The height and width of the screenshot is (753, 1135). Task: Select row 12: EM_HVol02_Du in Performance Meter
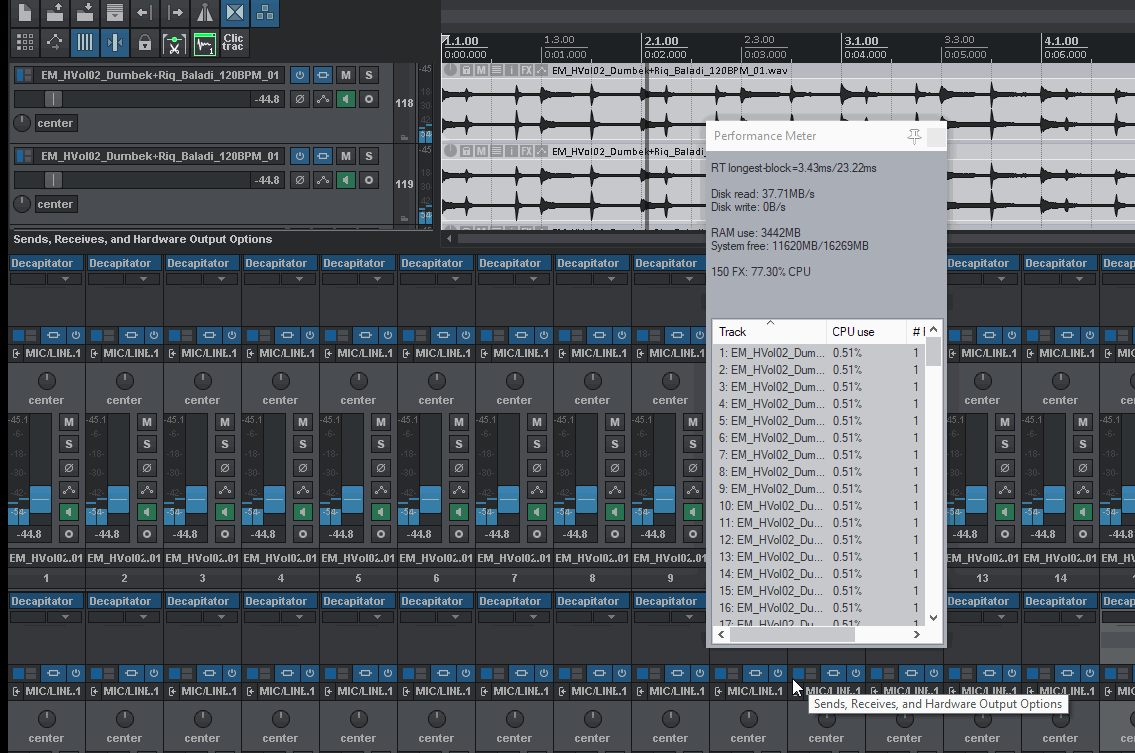[x=819, y=540]
